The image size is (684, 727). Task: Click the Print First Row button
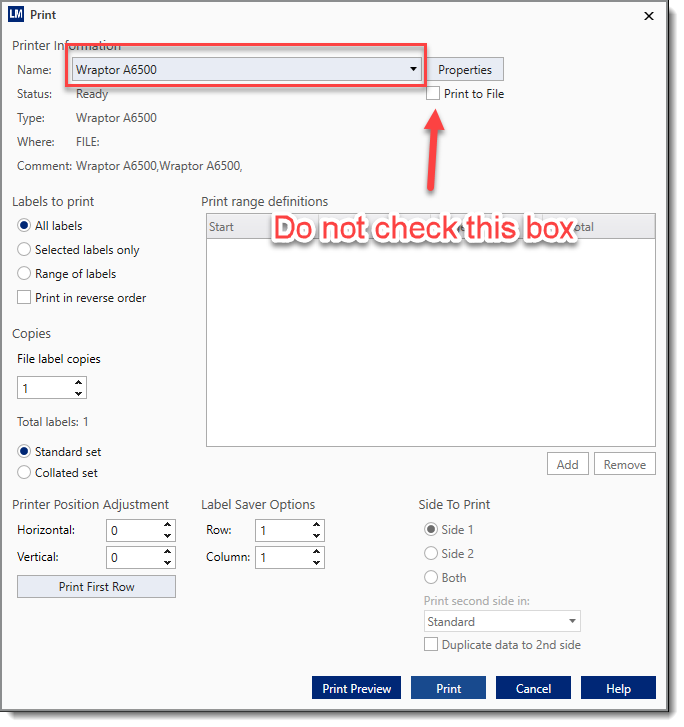click(x=96, y=587)
